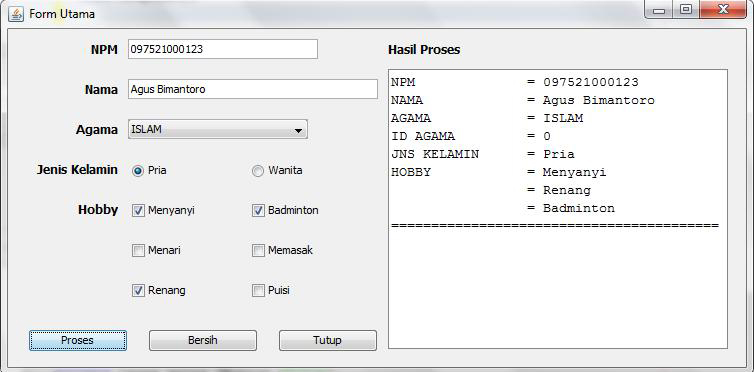Click the 'ID AGAMA = 0' output line
The image size is (754, 372).
tap(471, 136)
